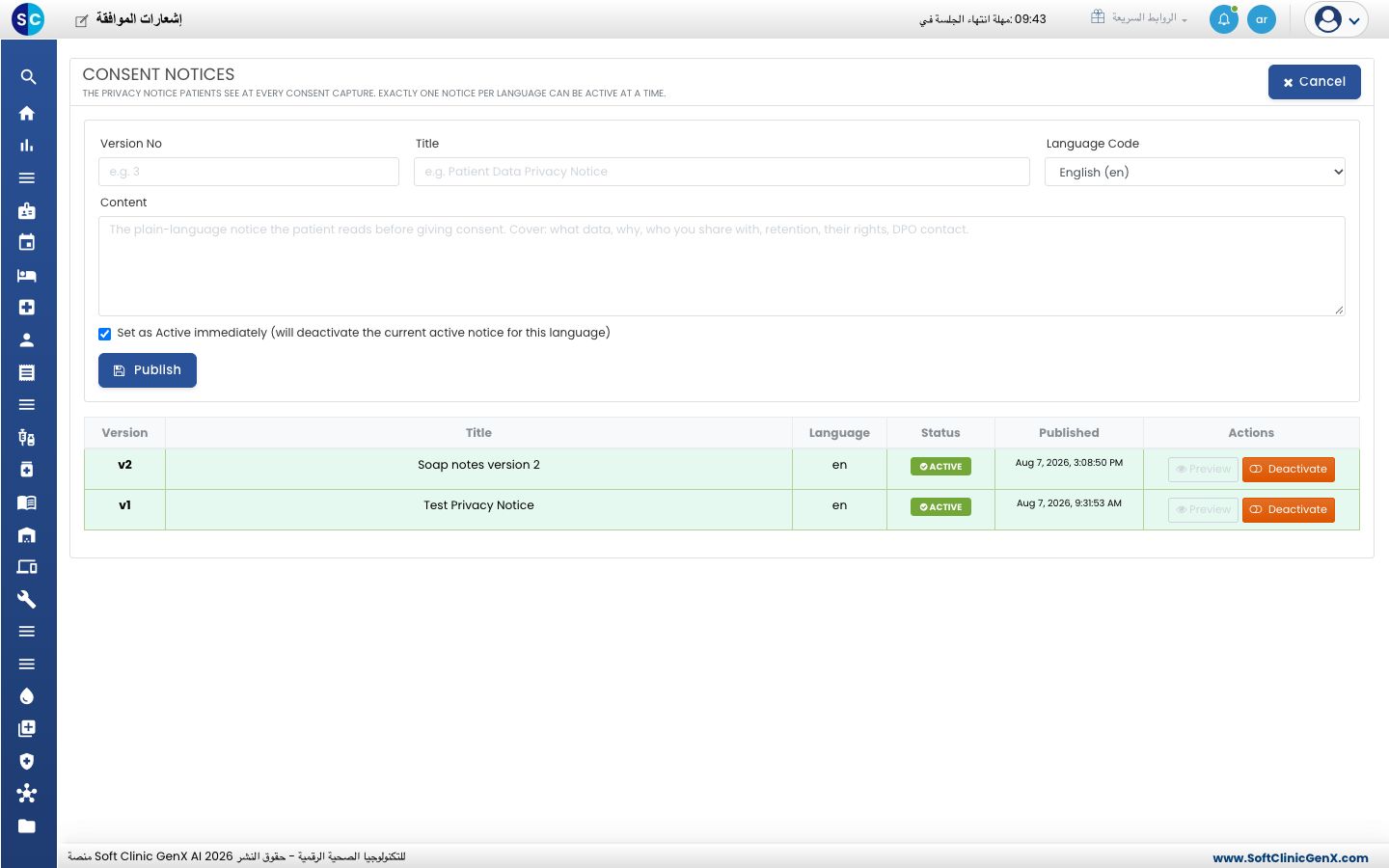
Task: Open the devices laptop-phone sidebar icon
Action: pos(27,567)
